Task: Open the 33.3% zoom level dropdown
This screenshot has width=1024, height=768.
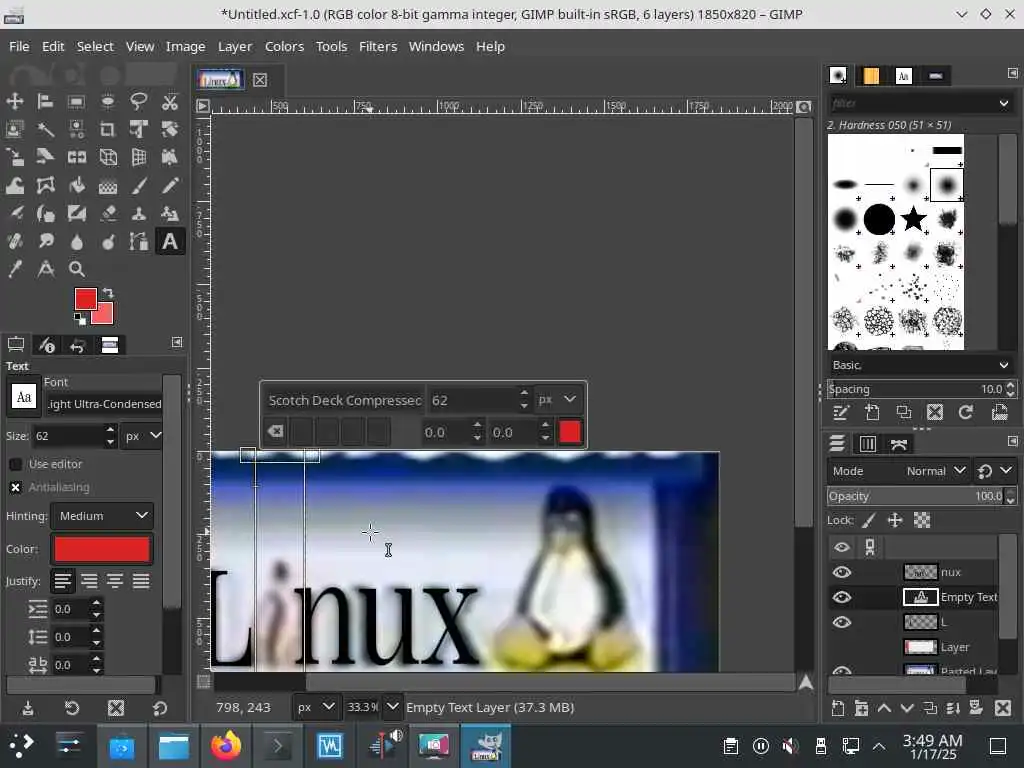Action: click(x=392, y=707)
